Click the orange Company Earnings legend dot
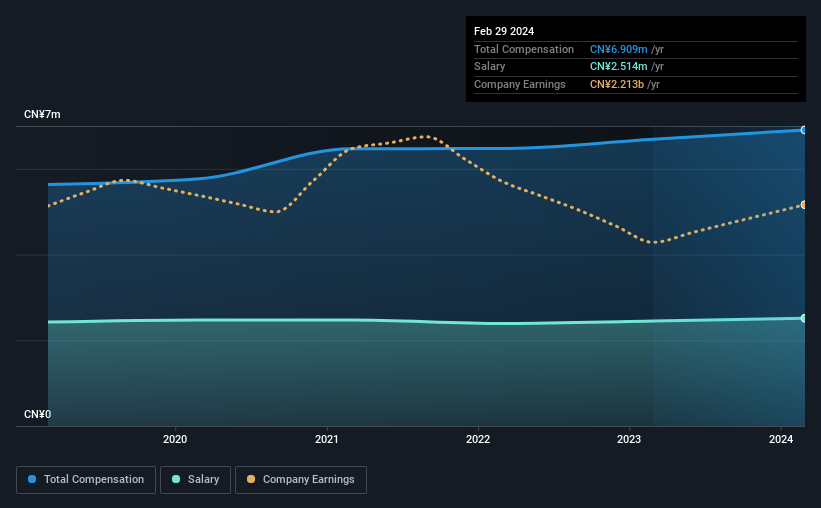Image resolution: width=821 pixels, height=508 pixels. [251, 479]
